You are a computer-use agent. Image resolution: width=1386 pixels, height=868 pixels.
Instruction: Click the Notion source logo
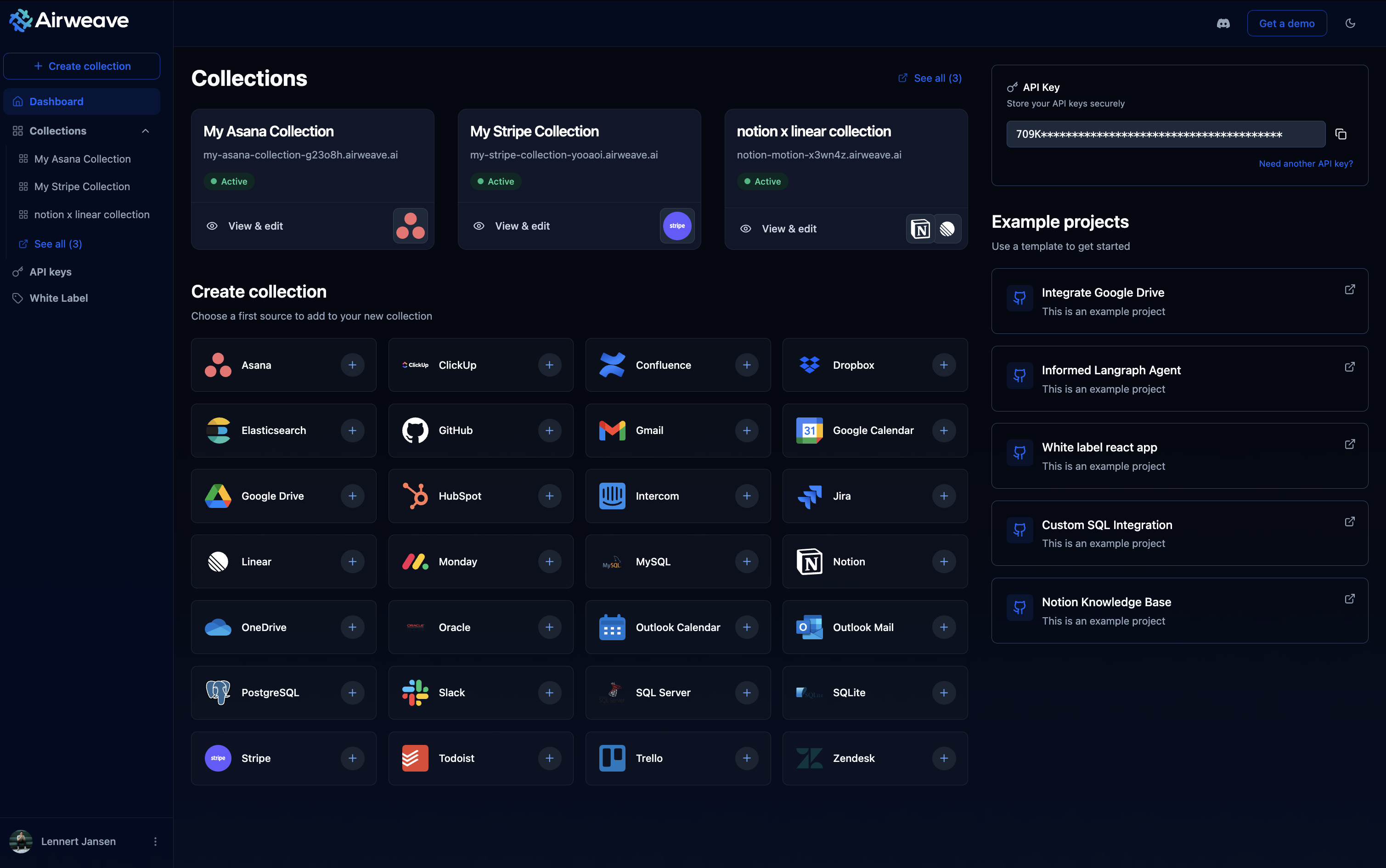pos(809,561)
